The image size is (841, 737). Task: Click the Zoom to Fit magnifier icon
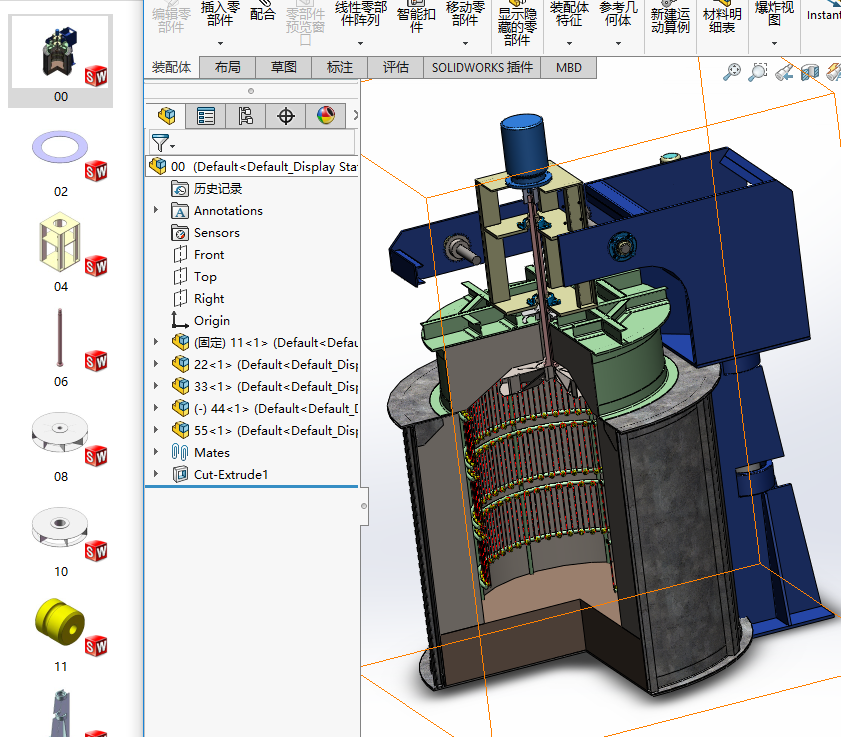click(733, 71)
